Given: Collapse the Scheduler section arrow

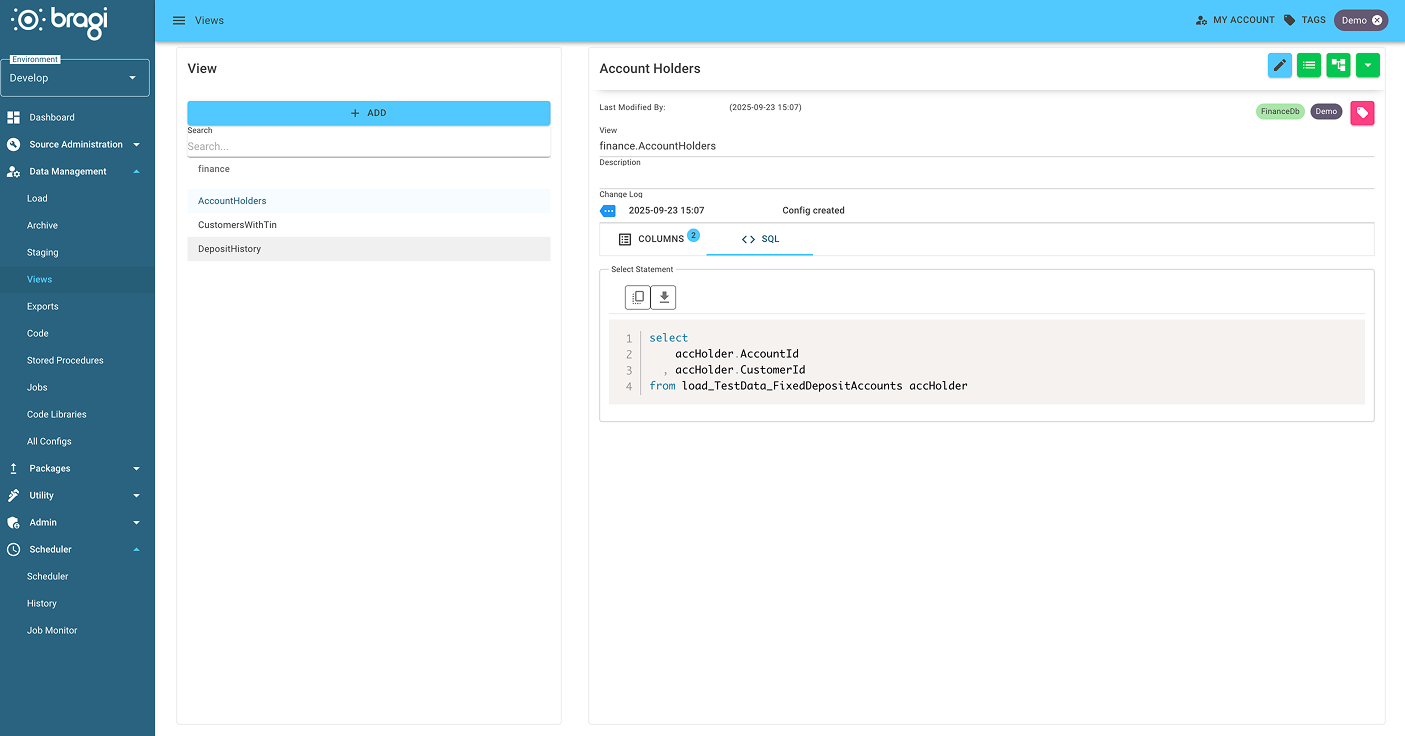Looking at the screenshot, I should pyautogui.click(x=136, y=550).
